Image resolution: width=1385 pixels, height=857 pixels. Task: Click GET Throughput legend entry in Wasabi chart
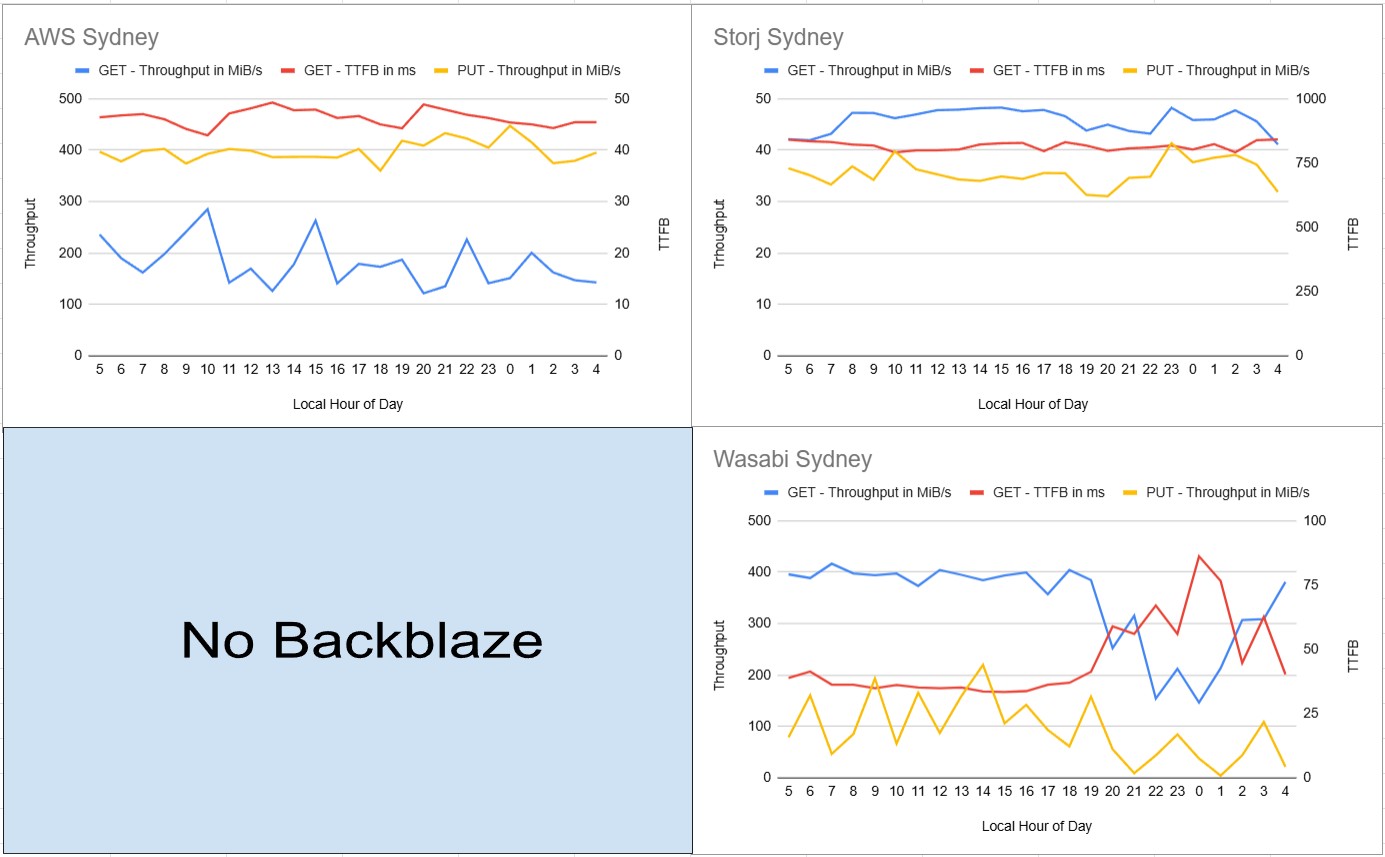tap(858, 492)
